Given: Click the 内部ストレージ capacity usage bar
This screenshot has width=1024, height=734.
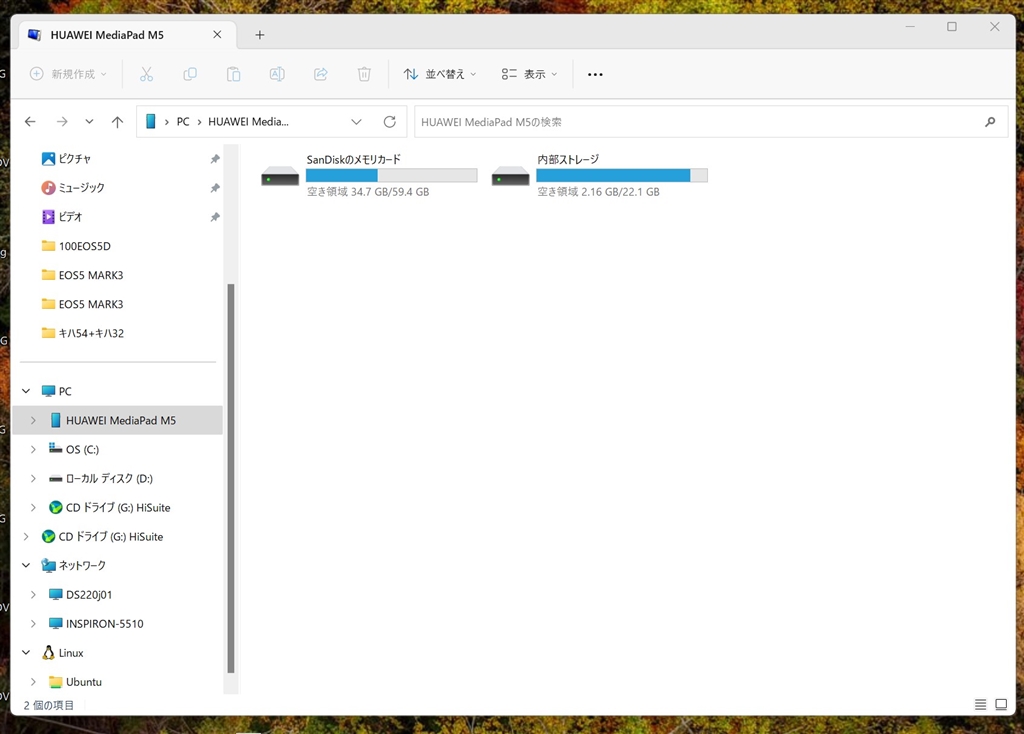Looking at the screenshot, I should (622, 175).
